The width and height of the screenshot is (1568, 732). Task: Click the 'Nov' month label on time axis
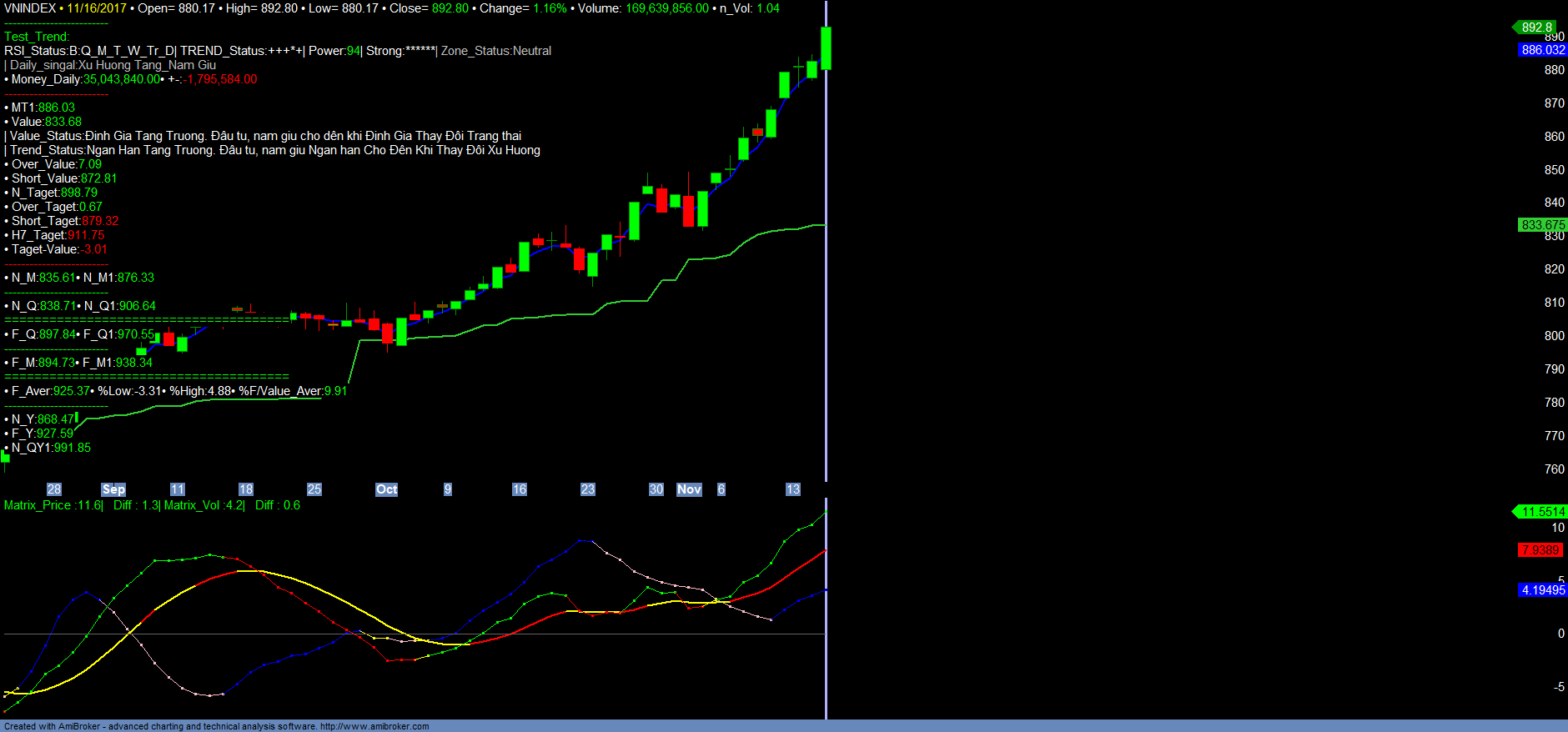pyautogui.click(x=689, y=489)
